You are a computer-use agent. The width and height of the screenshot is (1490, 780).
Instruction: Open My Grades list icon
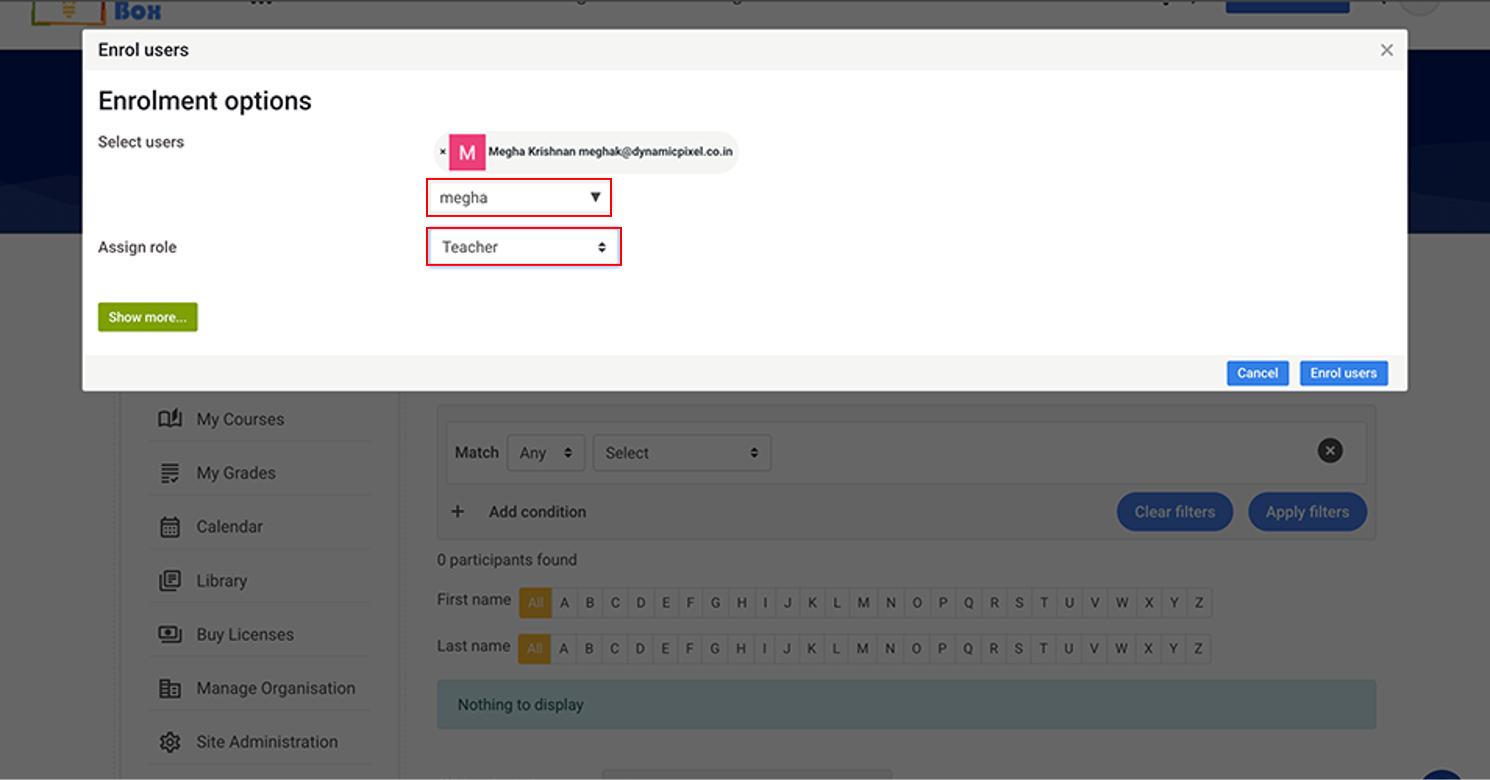(x=170, y=473)
